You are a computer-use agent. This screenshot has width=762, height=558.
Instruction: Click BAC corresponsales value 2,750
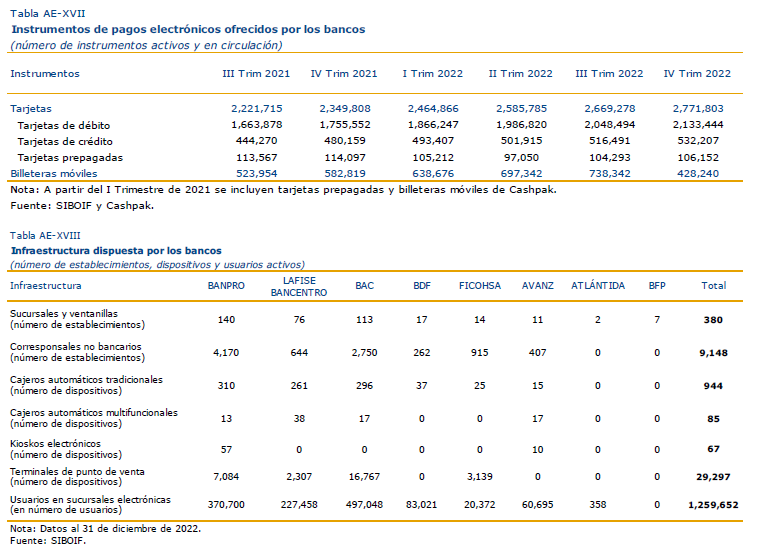point(364,353)
